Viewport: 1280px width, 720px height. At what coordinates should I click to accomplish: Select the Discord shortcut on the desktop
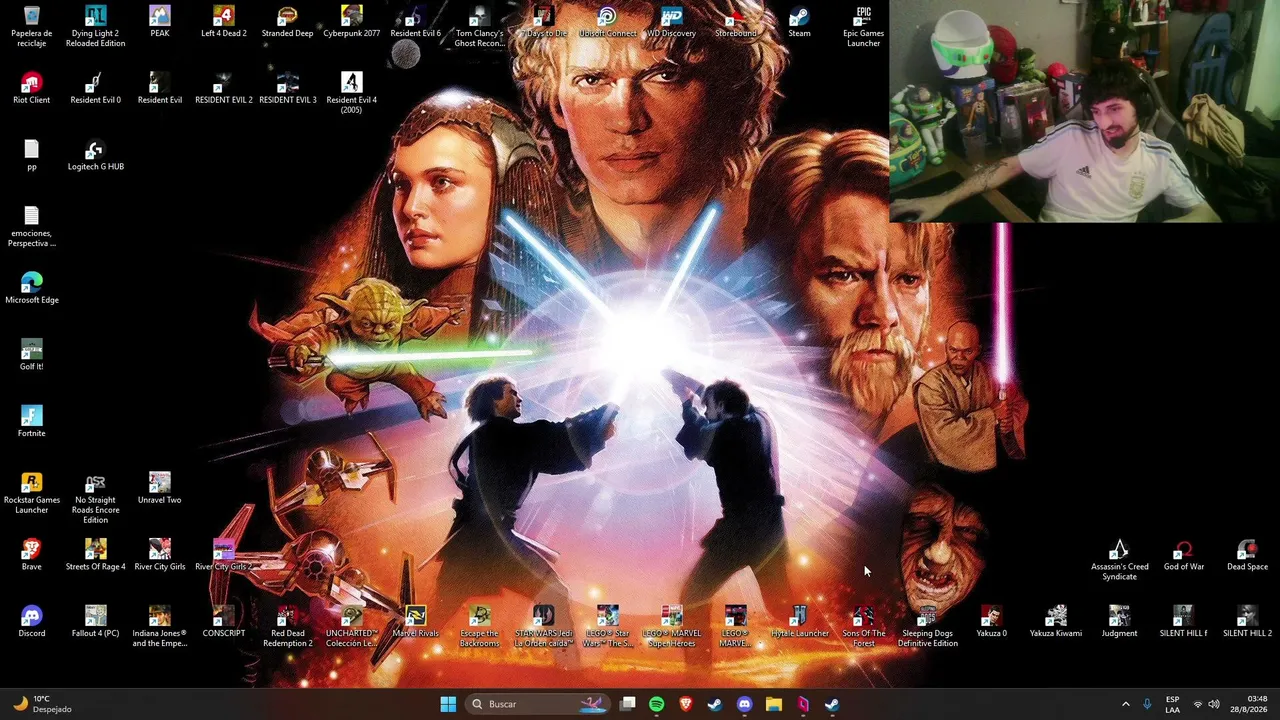(32, 621)
